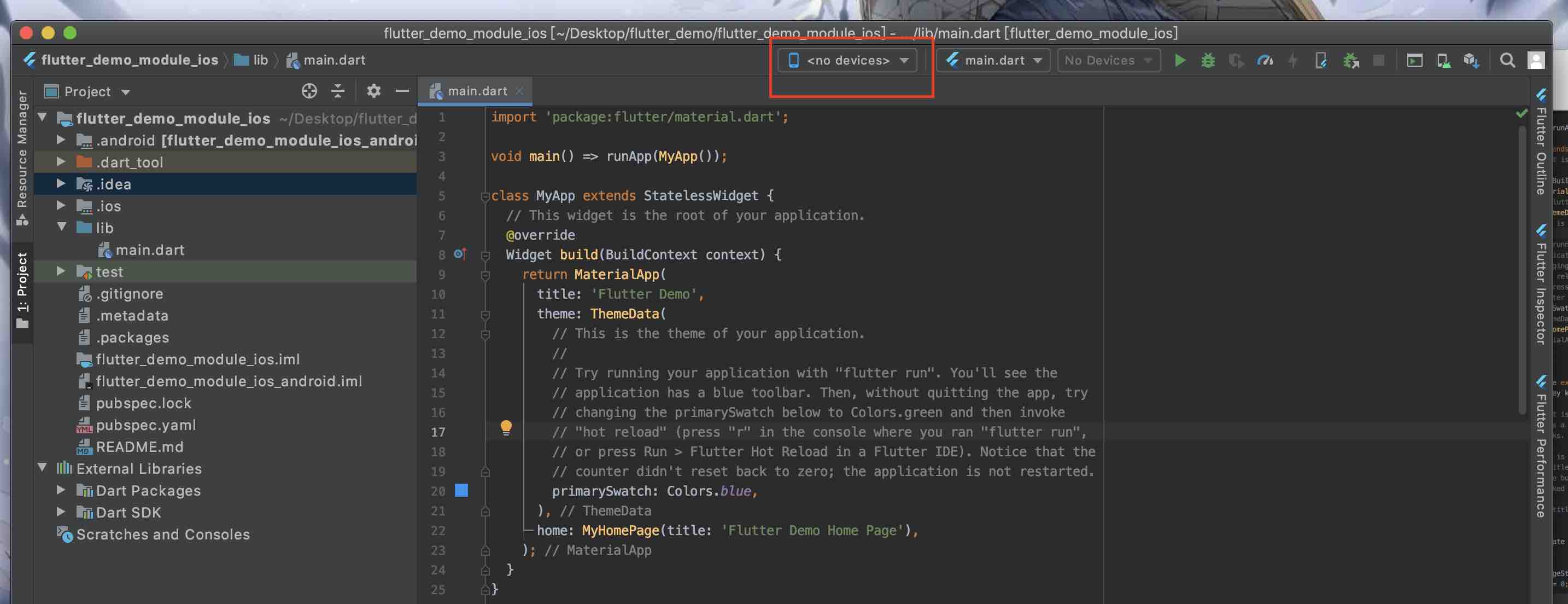Click the Search Everywhere magnifier
The image size is (1568, 604).
pyautogui.click(x=1507, y=60)
